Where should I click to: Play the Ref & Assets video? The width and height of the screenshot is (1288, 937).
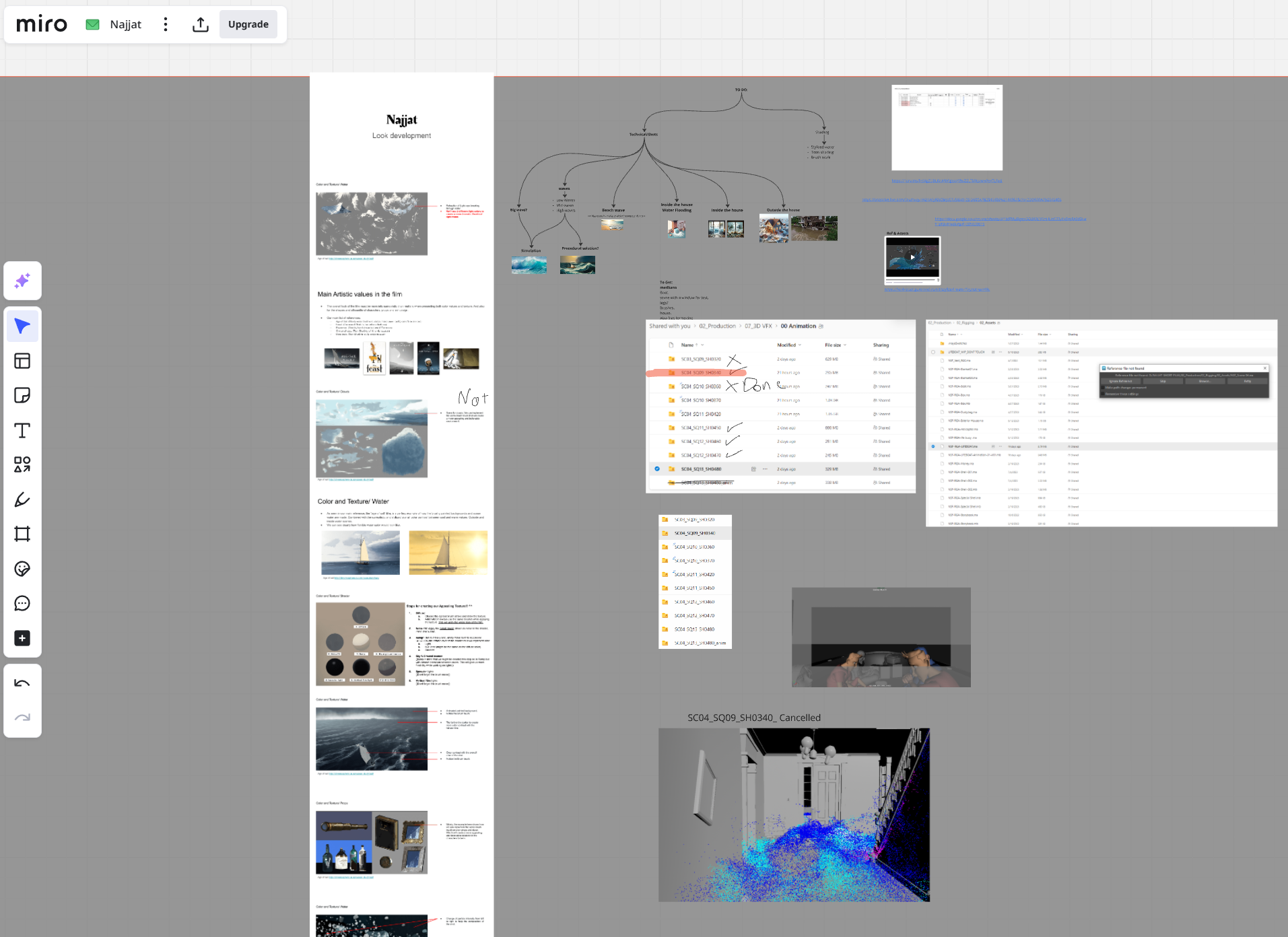pos(912,257)
